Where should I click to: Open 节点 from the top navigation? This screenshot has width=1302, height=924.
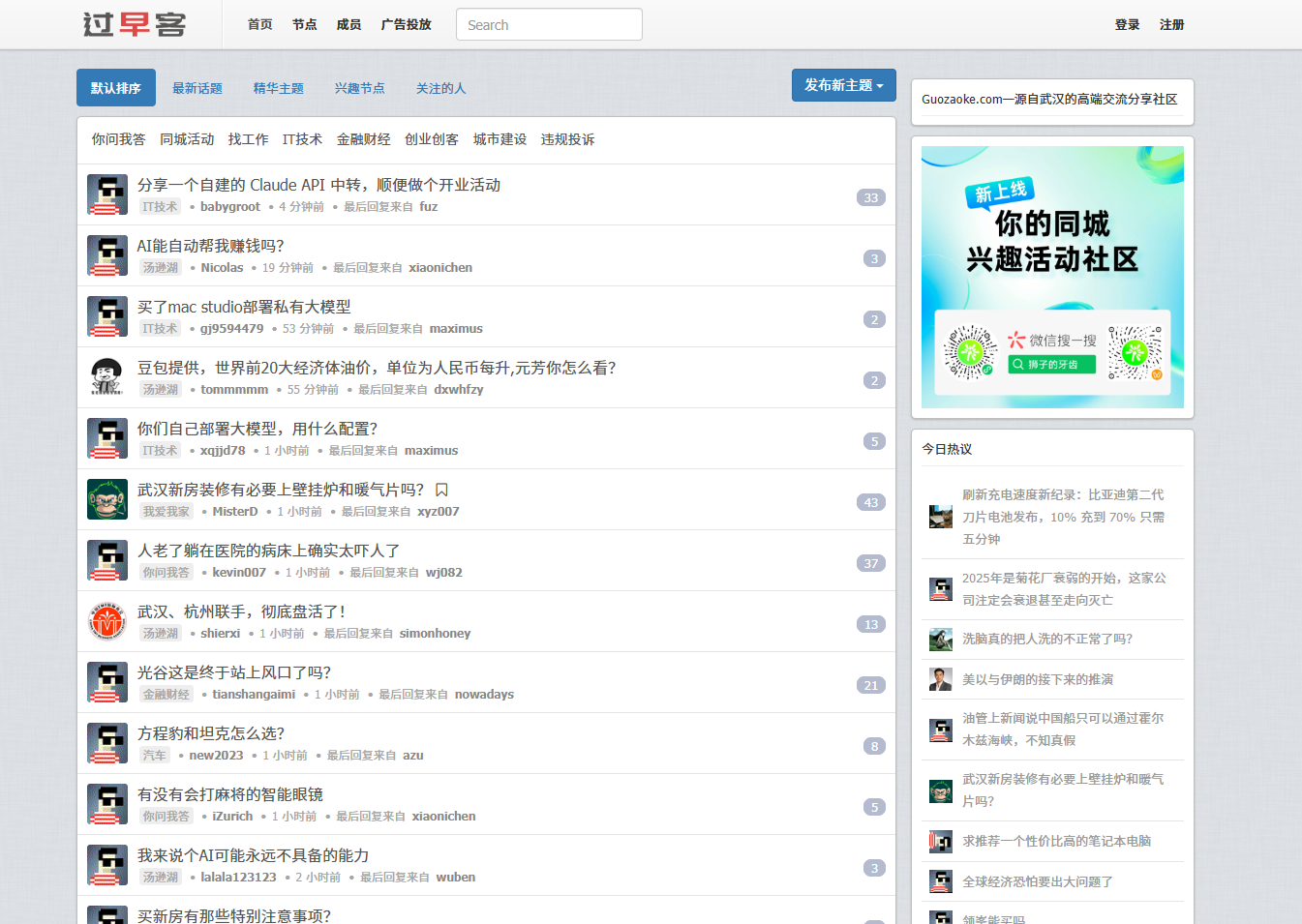coord(304,24)
